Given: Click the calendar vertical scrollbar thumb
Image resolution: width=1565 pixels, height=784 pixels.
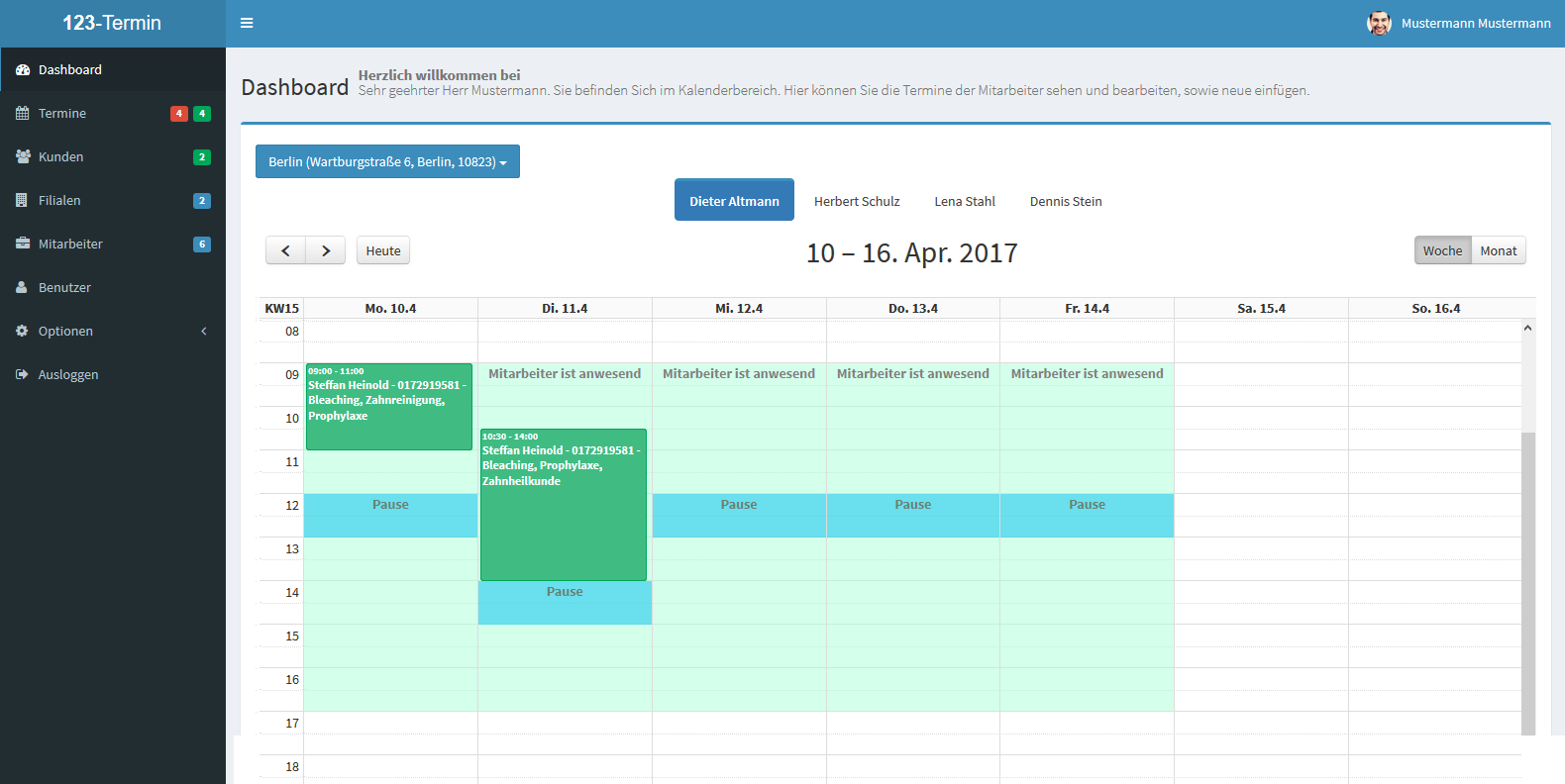Looking at the screenshot, I should click(x=1527, y=582).
